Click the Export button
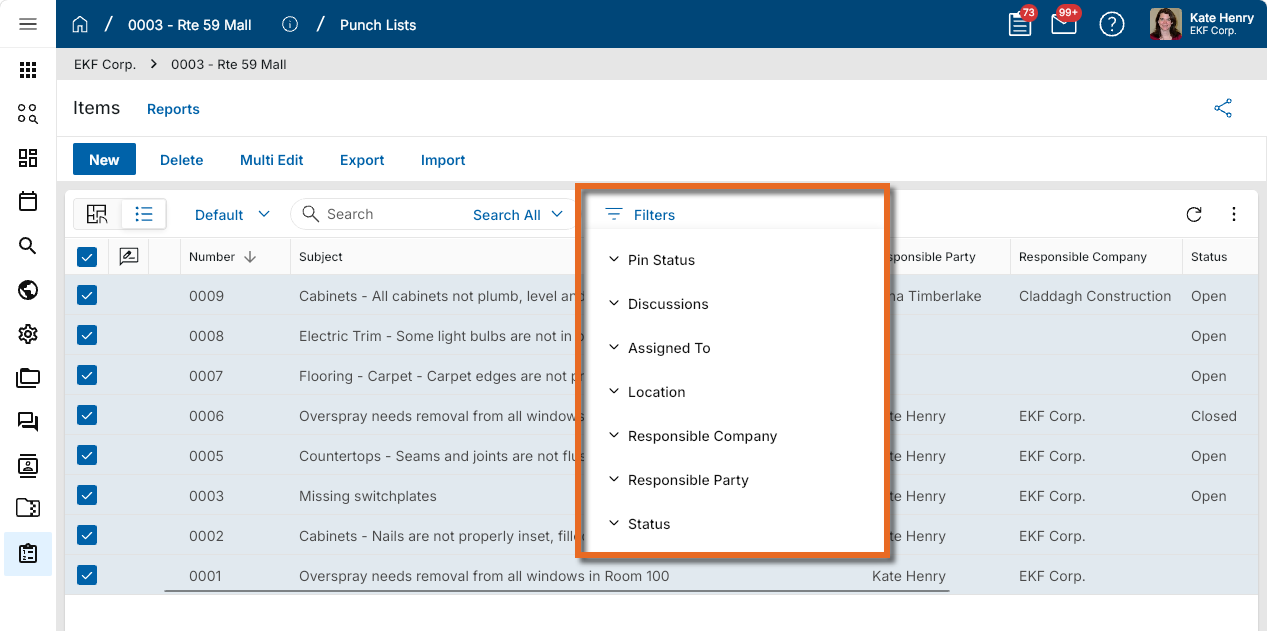The height and width of the screenshot is (631, 1267). pyautogui.click(x=362, y=160)
